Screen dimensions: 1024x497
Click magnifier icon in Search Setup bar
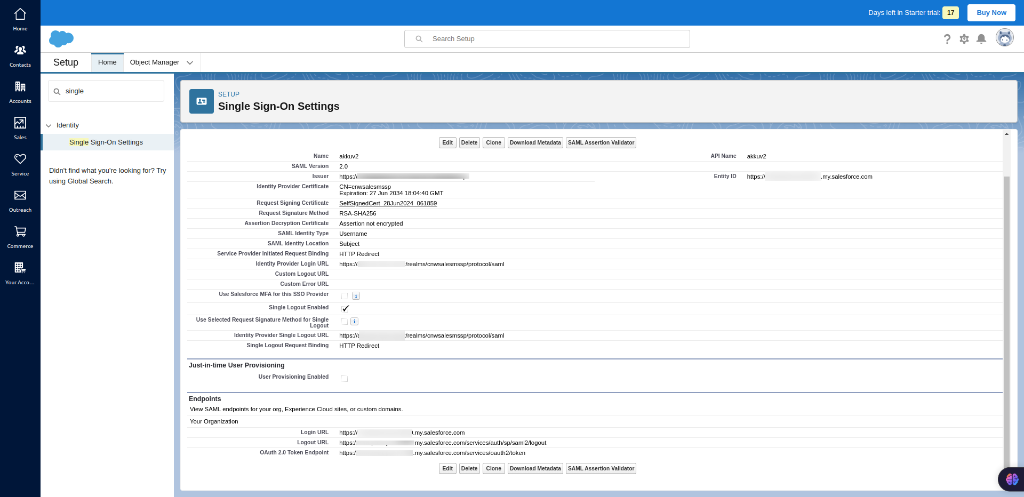(419, 39)
